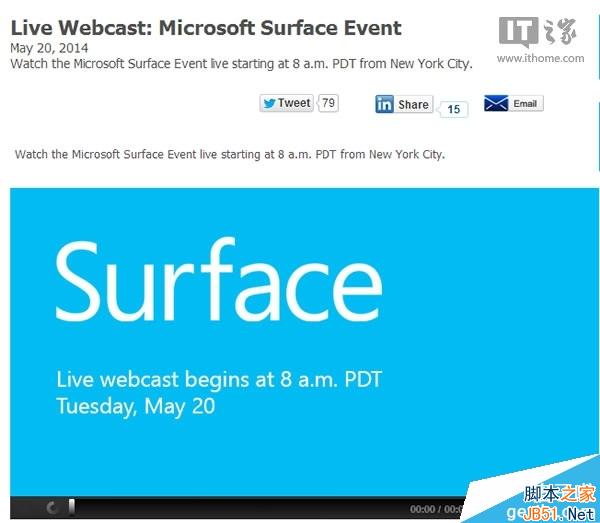Click the loading spinner in the player bar
The height and width of the screenshot is (523, 600).
coord(52,508)
